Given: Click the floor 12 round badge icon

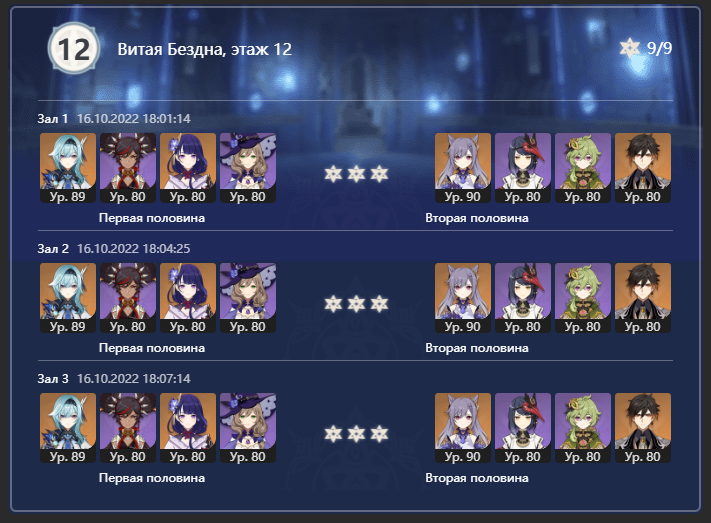Looking at the screenshot, I should (73, 48).
